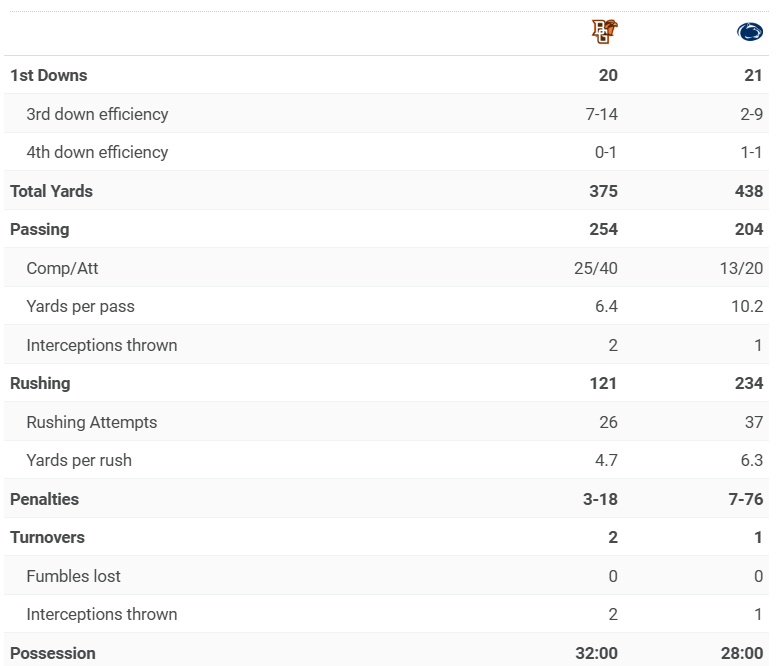Click the Rushing Attempts label
This screenshot has width=782, height=666.
pos(91,422)
